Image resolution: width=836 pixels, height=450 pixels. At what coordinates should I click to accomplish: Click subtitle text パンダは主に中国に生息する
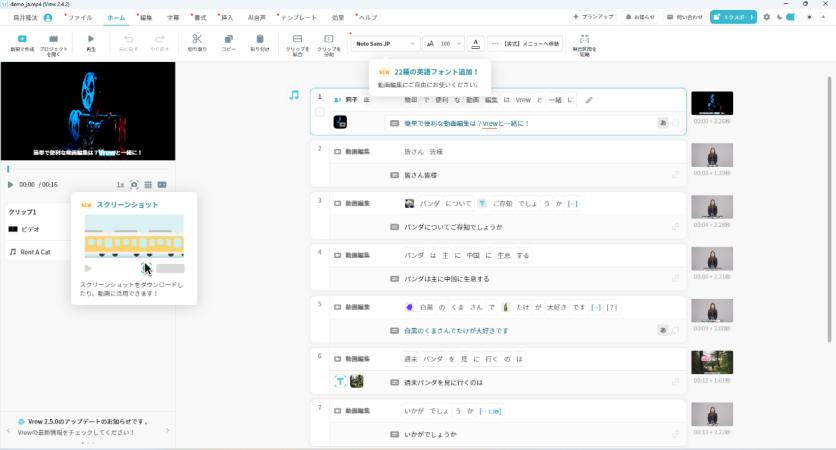pyautogui.click(x=447, y=279)
